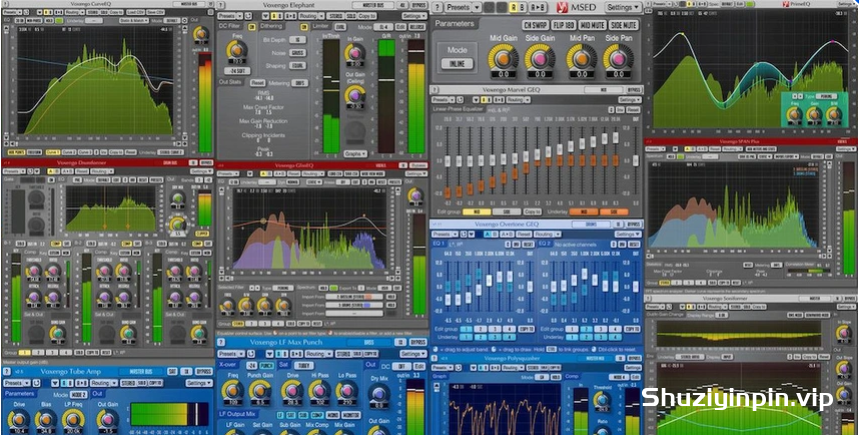Open the MSED Presets arrow dropdown

(x=477, y=7)
